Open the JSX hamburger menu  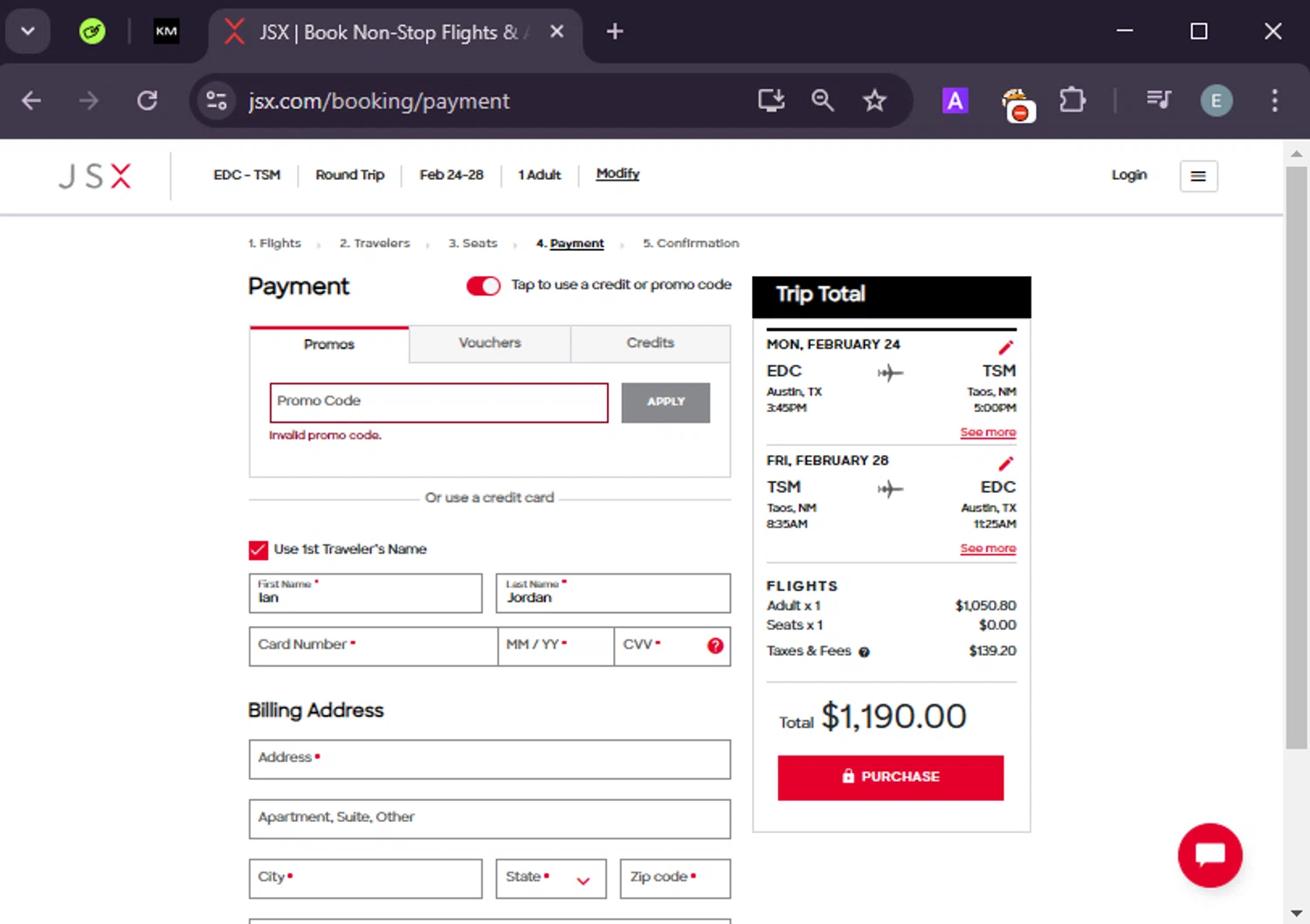[x=1198, y=176]
